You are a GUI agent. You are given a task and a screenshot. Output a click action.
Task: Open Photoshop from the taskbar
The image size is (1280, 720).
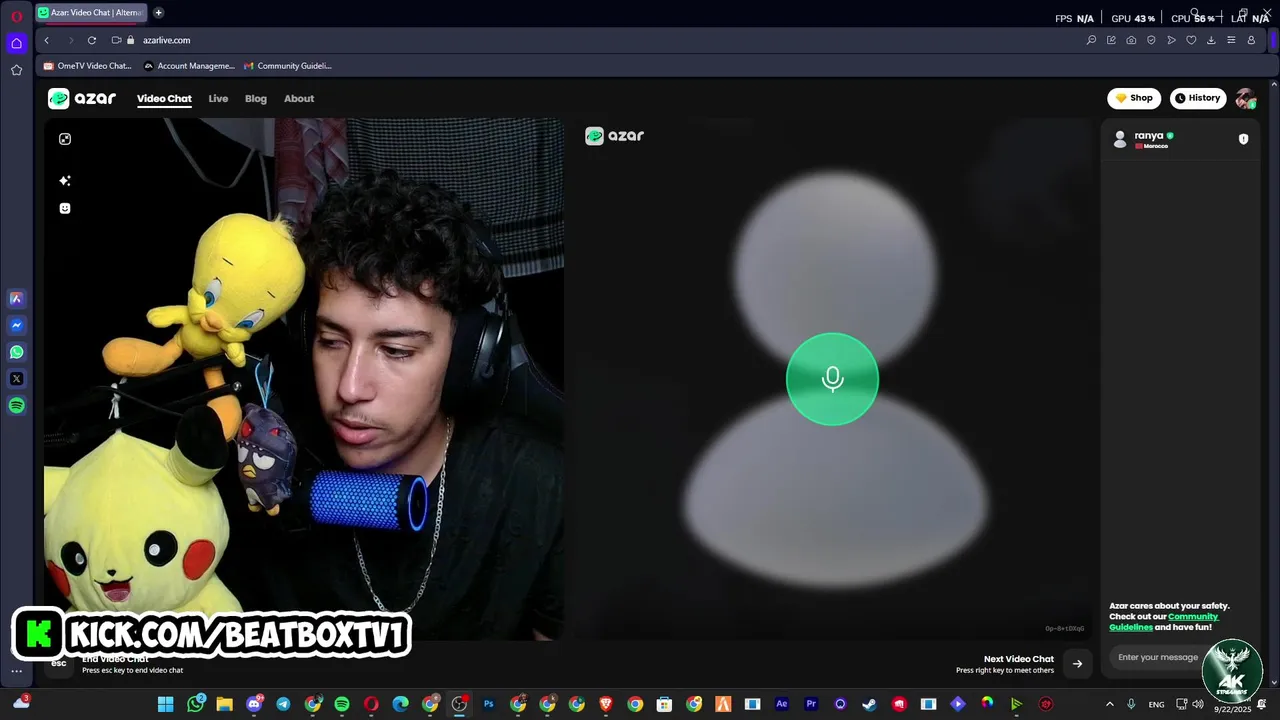tap(488, 704)
